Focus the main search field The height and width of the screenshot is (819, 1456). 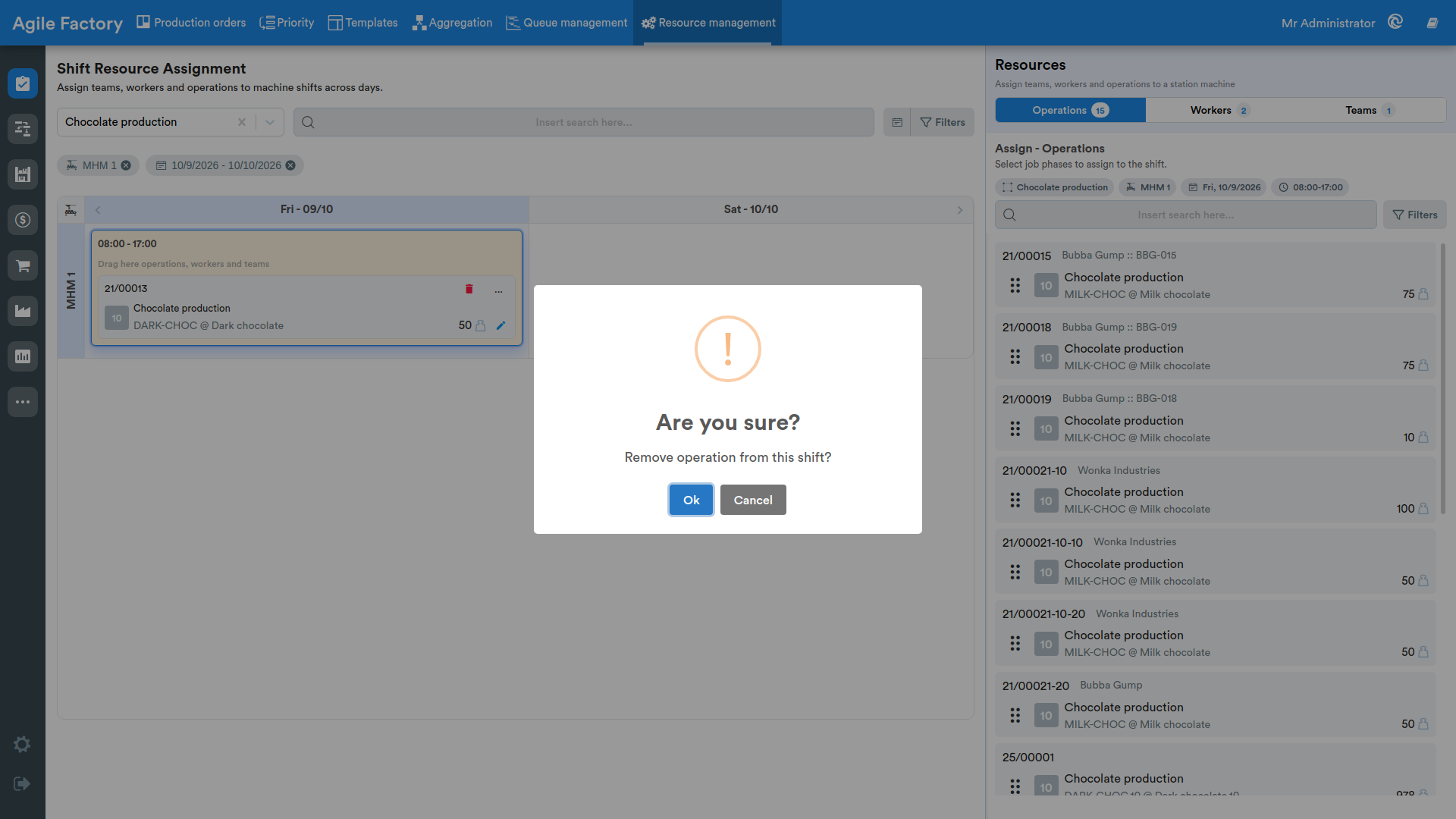coord(584,122)
